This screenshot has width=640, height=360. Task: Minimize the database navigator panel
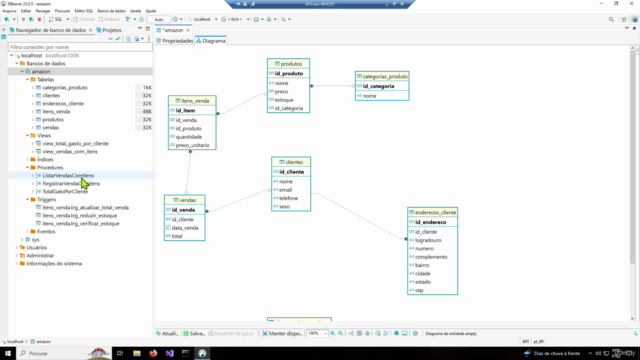click(x=140, y=29)
